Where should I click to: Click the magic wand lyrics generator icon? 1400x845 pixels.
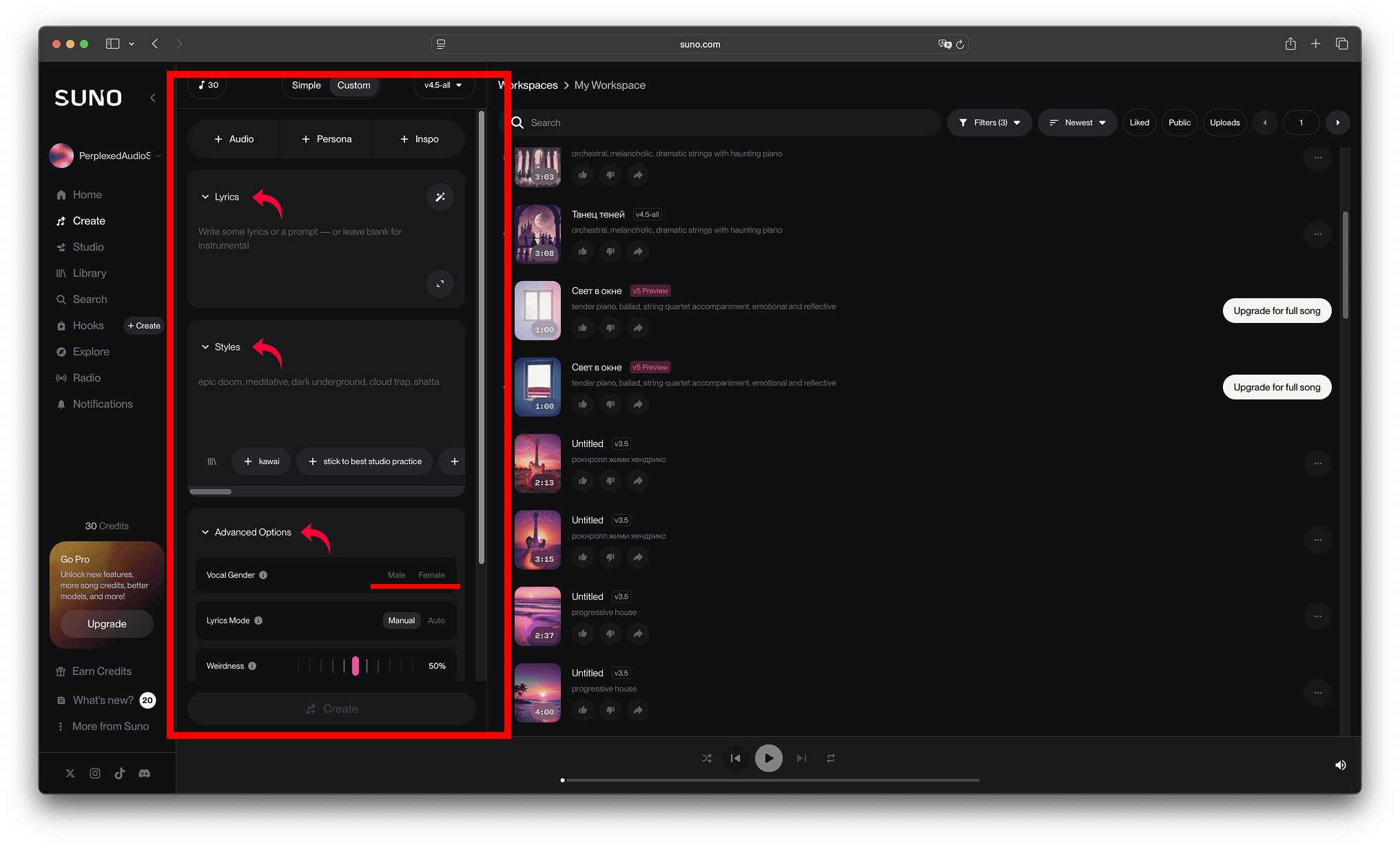pos(440,197)
